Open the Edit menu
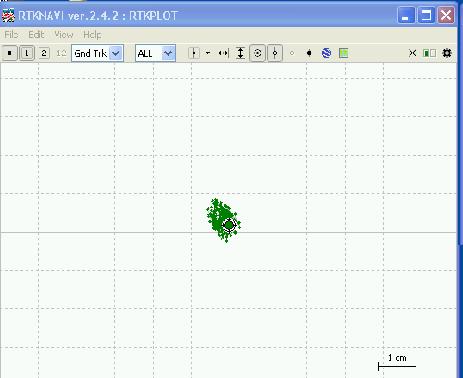The height and width of the screenshot is (378, 463). tap(36, 35)
